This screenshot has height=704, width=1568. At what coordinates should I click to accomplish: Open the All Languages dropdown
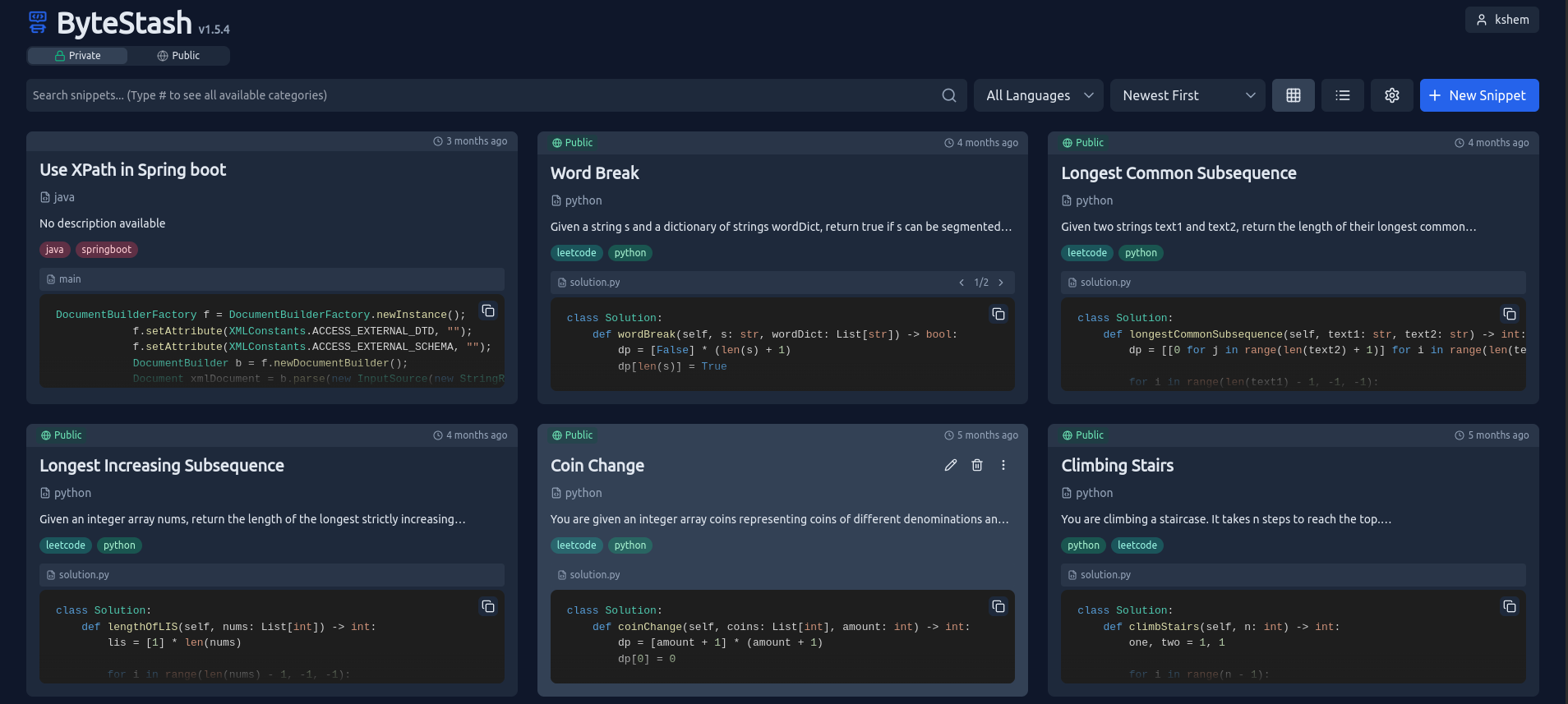(1039, 95)
